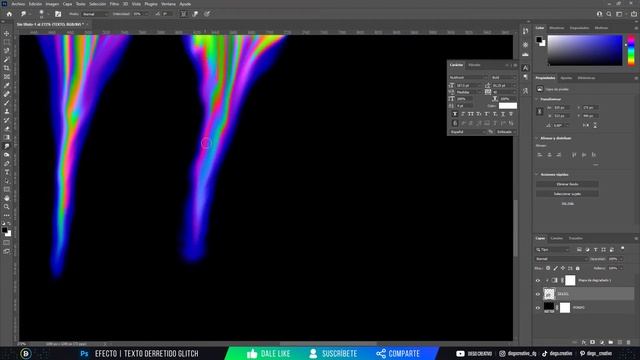Open the Filtro menu
Image resolution: width=640 pixels, height=360 pixels.
click(114, 4)
